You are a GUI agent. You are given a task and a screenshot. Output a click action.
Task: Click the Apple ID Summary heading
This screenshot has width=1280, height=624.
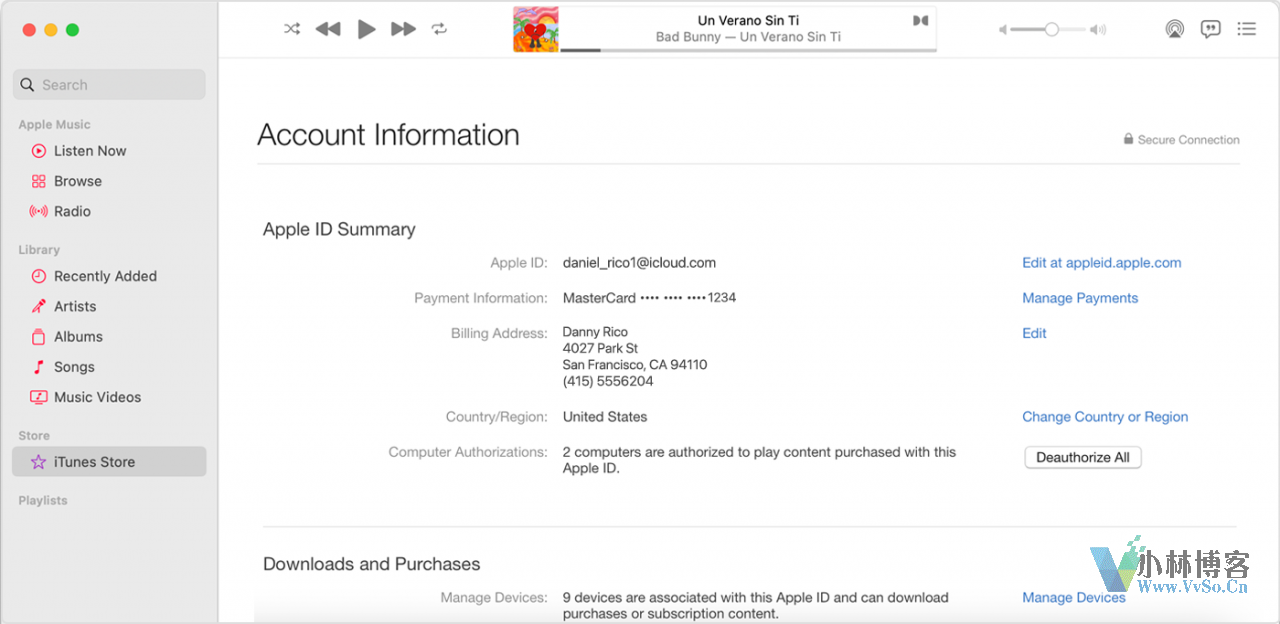[x=339, y=229]
